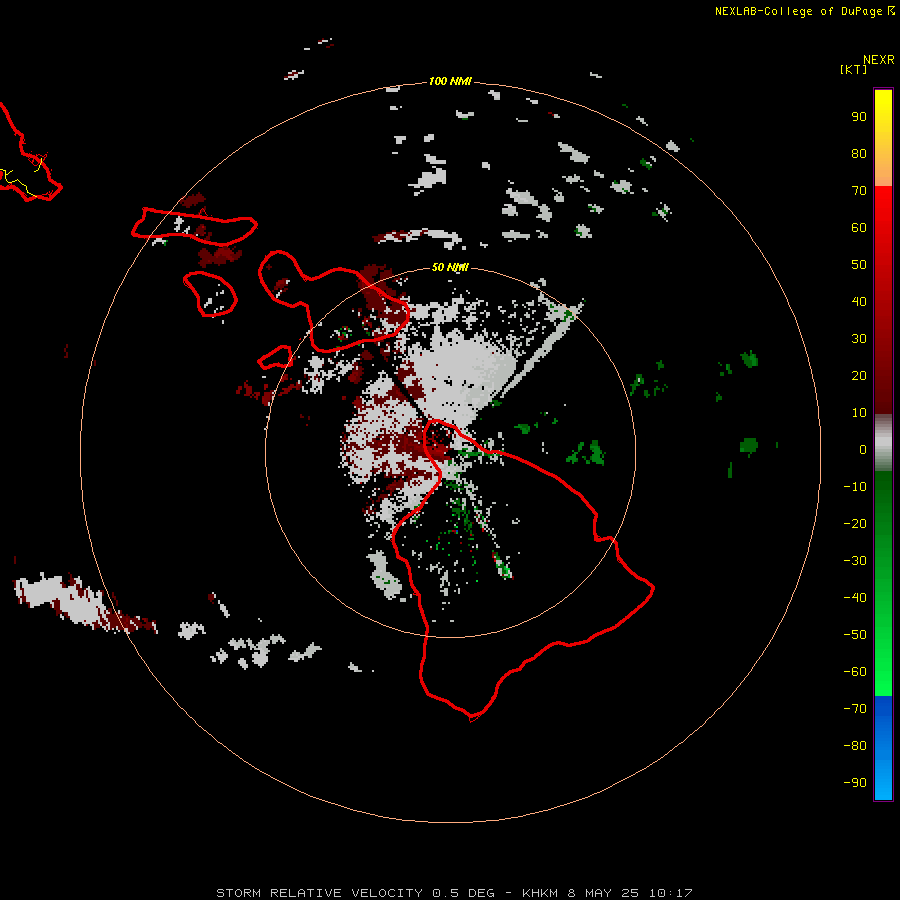Click the -60 value on the velocity scale

(855, 672)
